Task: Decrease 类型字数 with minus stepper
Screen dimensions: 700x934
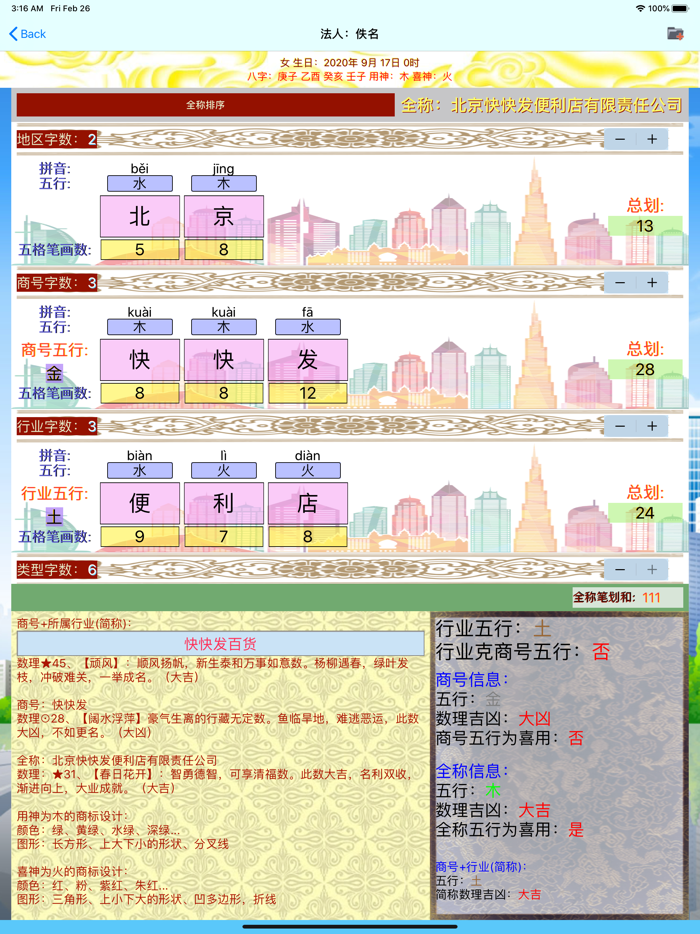Action: [x=620, y=569]
